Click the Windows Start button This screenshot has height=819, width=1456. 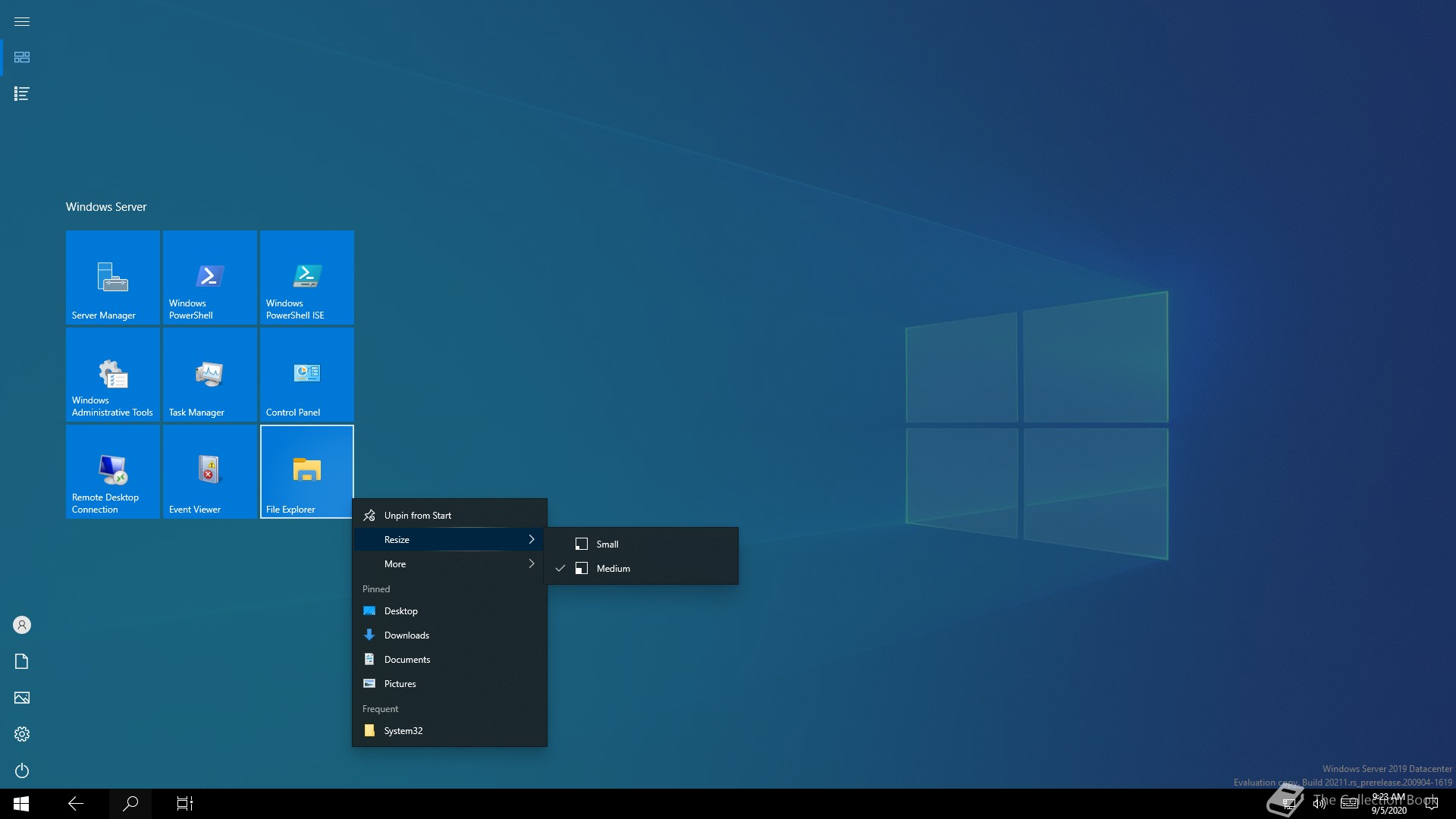click(x=21, y=804)
